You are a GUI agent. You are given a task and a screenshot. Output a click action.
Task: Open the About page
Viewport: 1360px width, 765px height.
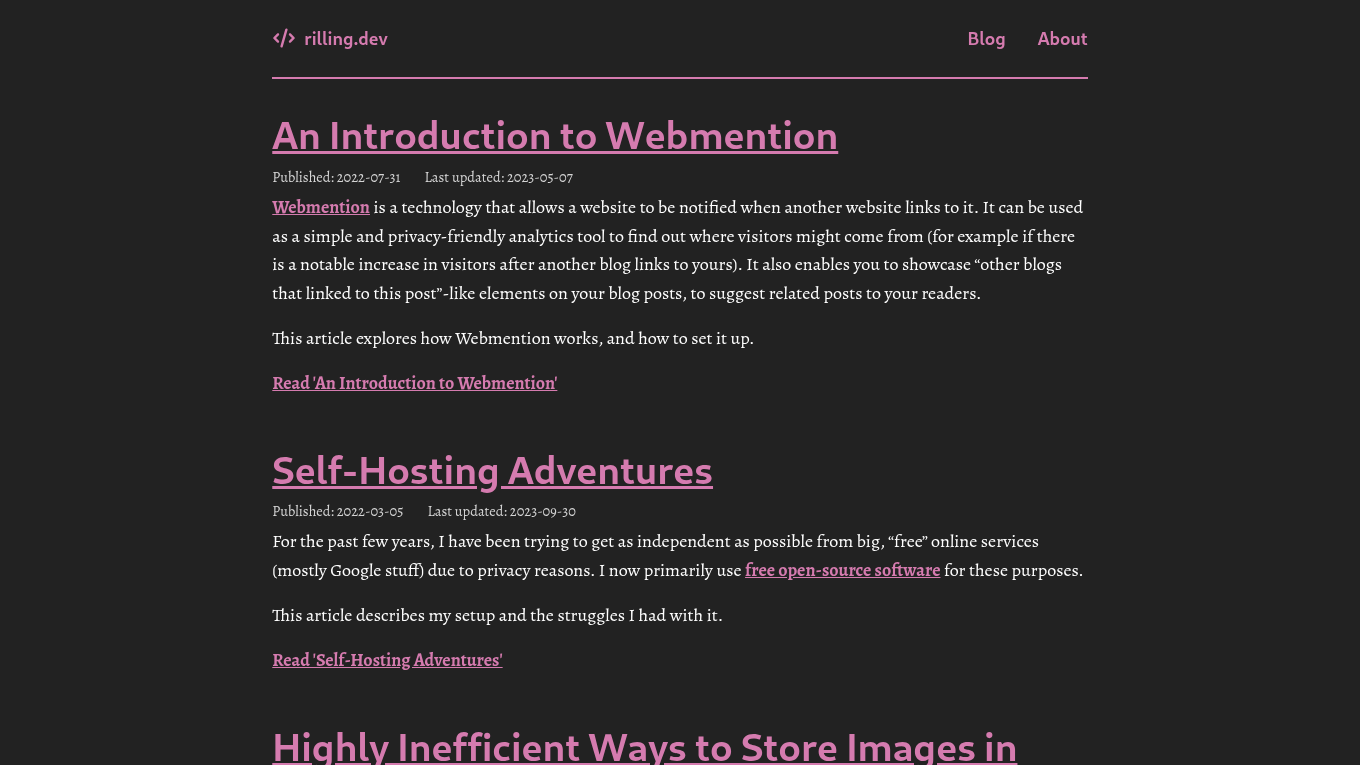point(1062,39)
